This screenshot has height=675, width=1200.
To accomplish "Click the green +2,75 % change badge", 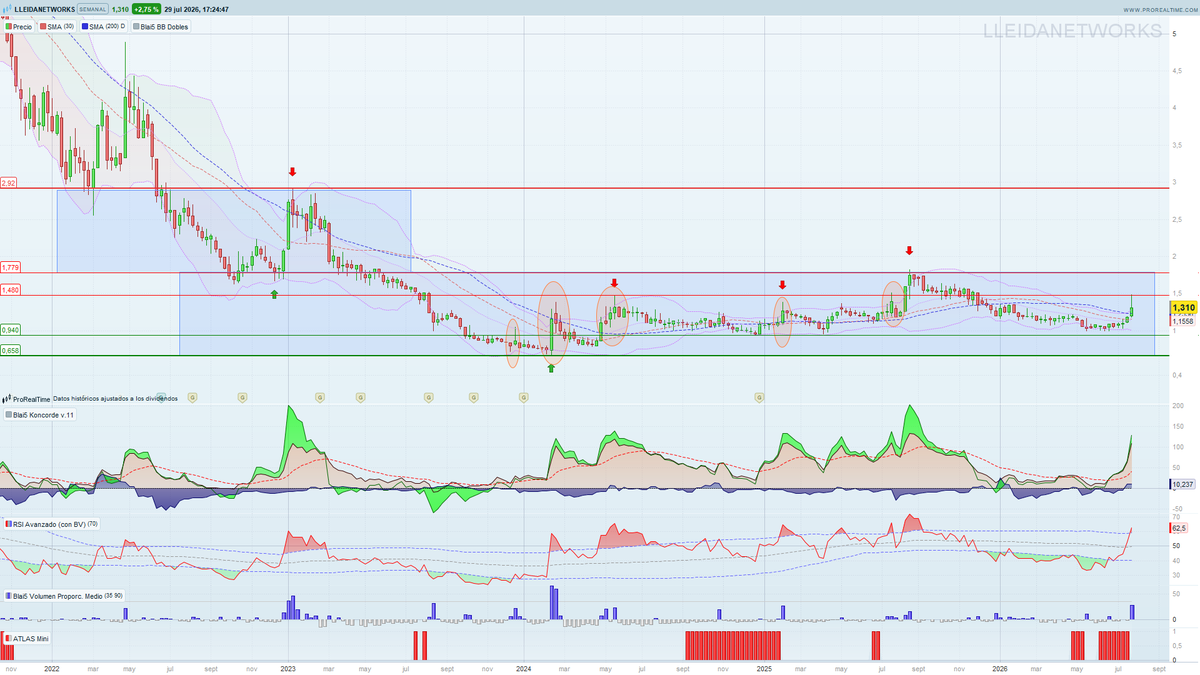I will coord(147,9).
